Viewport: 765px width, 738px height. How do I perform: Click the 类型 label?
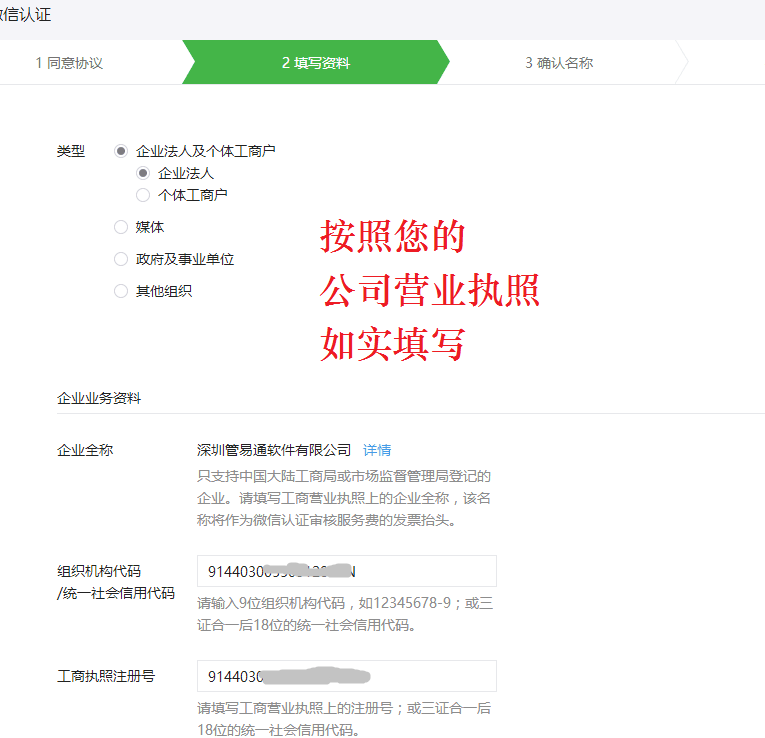pyautogui.click(x=71, y=151)
